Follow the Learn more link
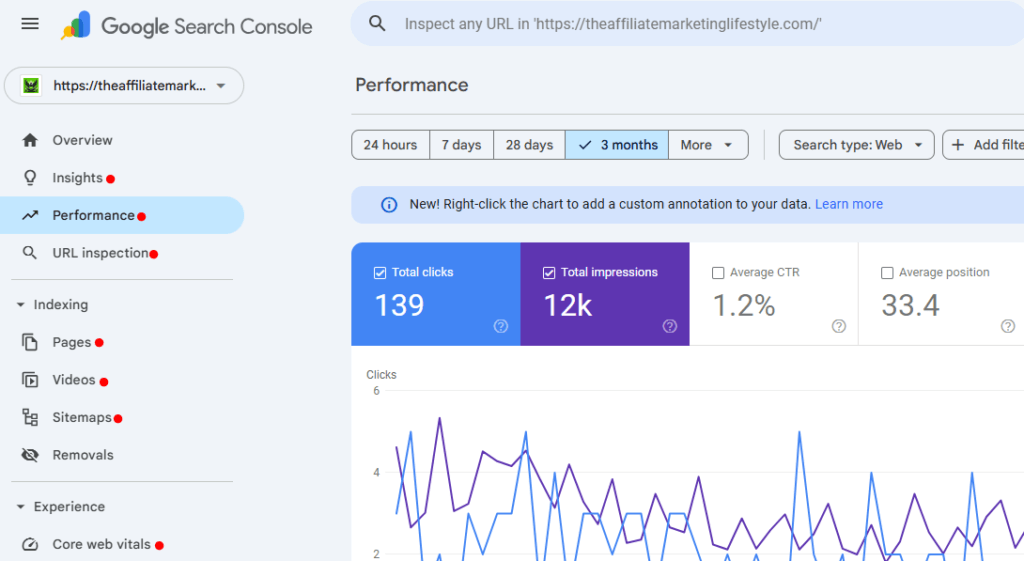 point(849,204)
